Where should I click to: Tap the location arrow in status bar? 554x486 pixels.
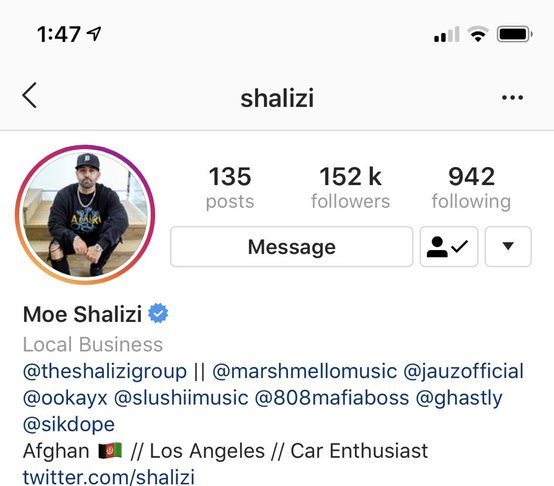click(94, 34)
